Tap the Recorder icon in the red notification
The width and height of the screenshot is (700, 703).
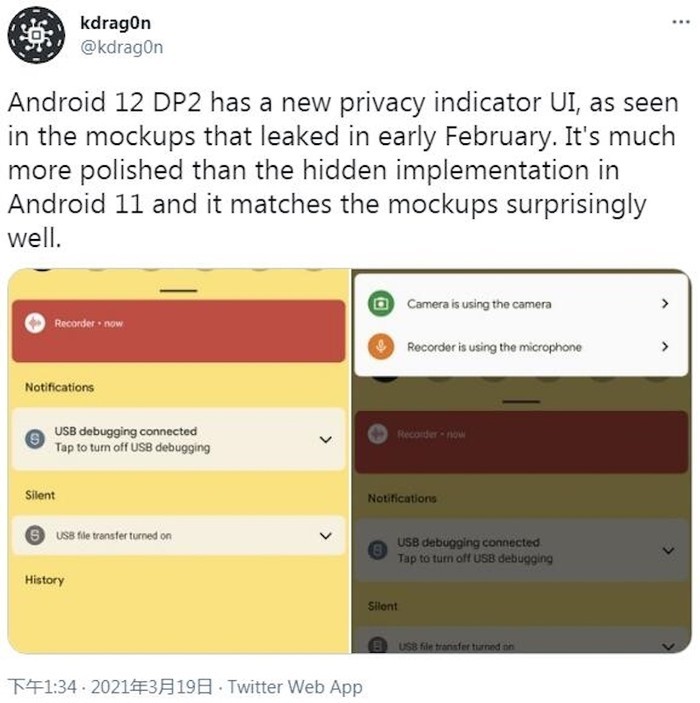pos(36,323)
